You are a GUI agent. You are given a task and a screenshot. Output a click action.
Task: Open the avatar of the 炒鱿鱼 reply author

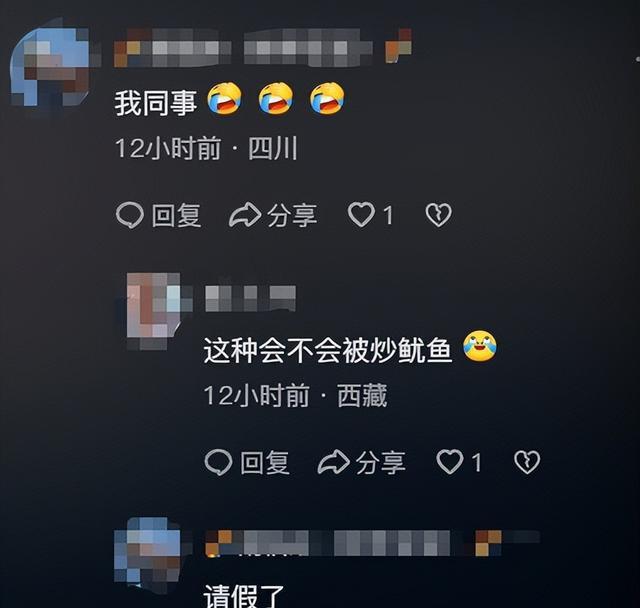[x=153, y=311]
